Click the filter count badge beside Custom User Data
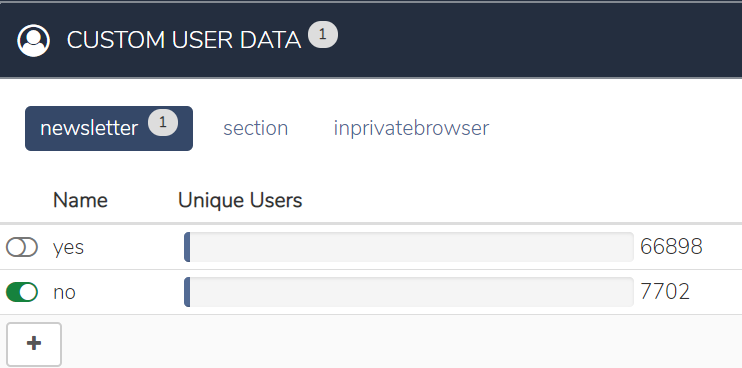742x368 pixels. pyautogui.click(x=323, y=35)
